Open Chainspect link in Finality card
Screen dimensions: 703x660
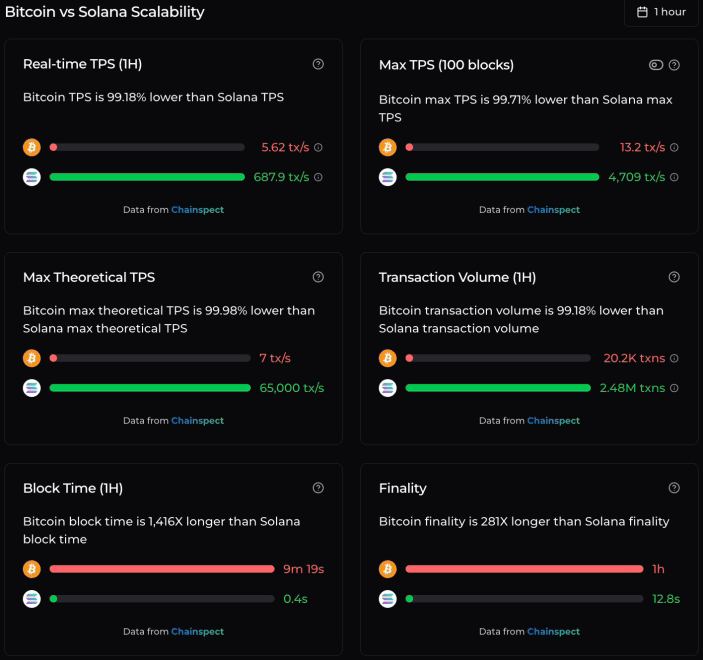click(553, 632)
